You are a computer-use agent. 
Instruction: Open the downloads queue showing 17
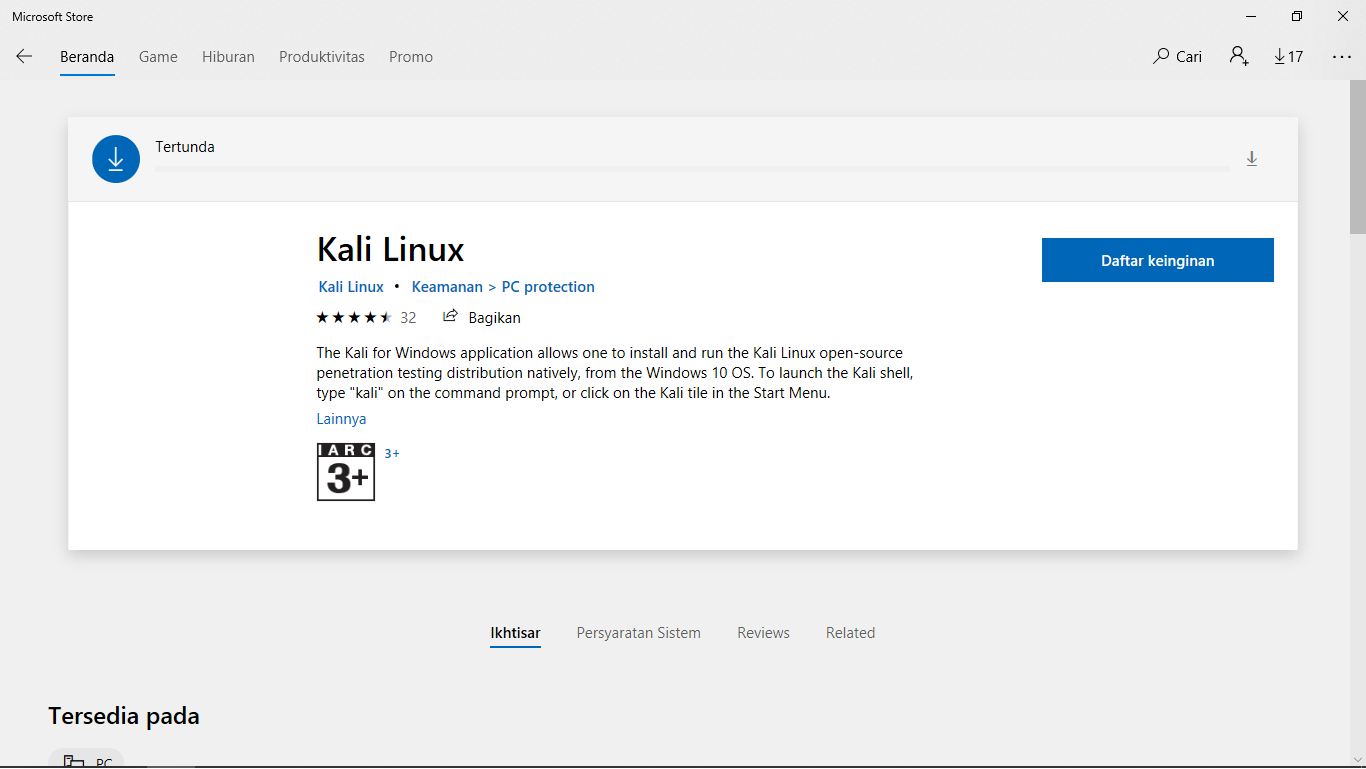coord(1289,57)
